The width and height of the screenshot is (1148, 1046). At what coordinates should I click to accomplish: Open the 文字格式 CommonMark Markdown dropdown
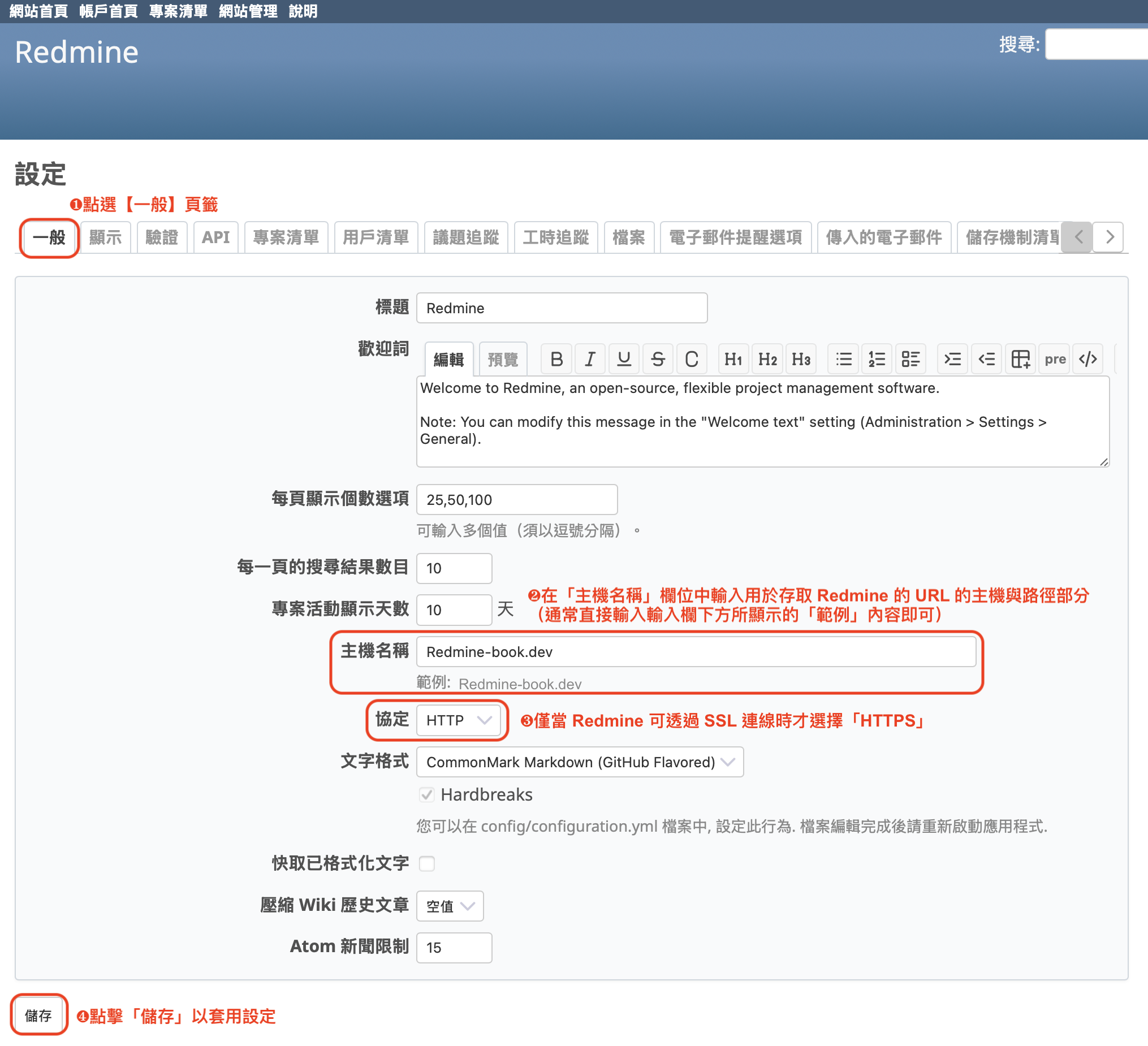[x=580, y=762]
